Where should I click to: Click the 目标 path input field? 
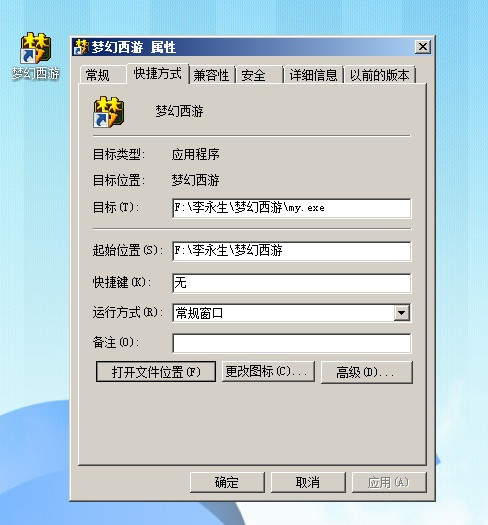(x=291, y=208)
